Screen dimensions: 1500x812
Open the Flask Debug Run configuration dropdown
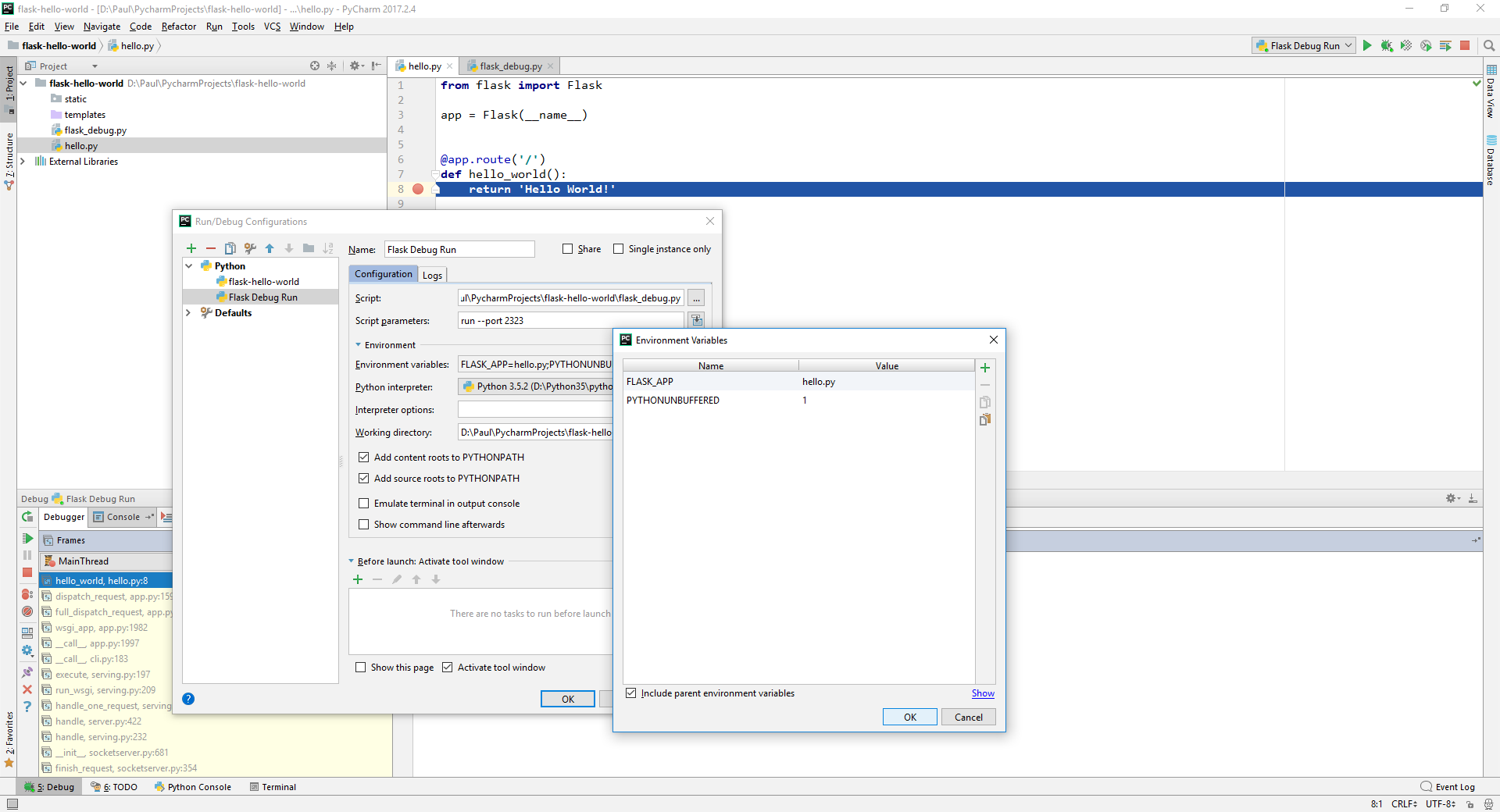1305,46
